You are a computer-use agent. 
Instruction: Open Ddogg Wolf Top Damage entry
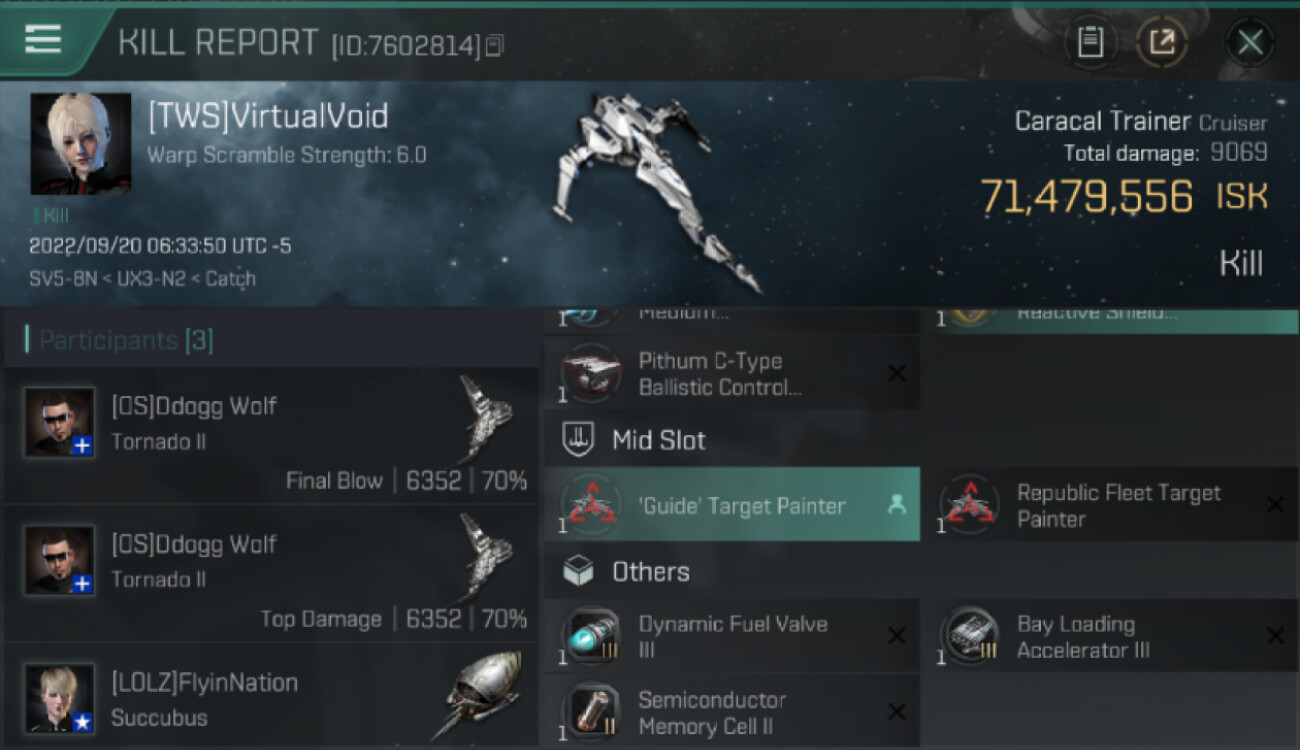coord(271,573)
